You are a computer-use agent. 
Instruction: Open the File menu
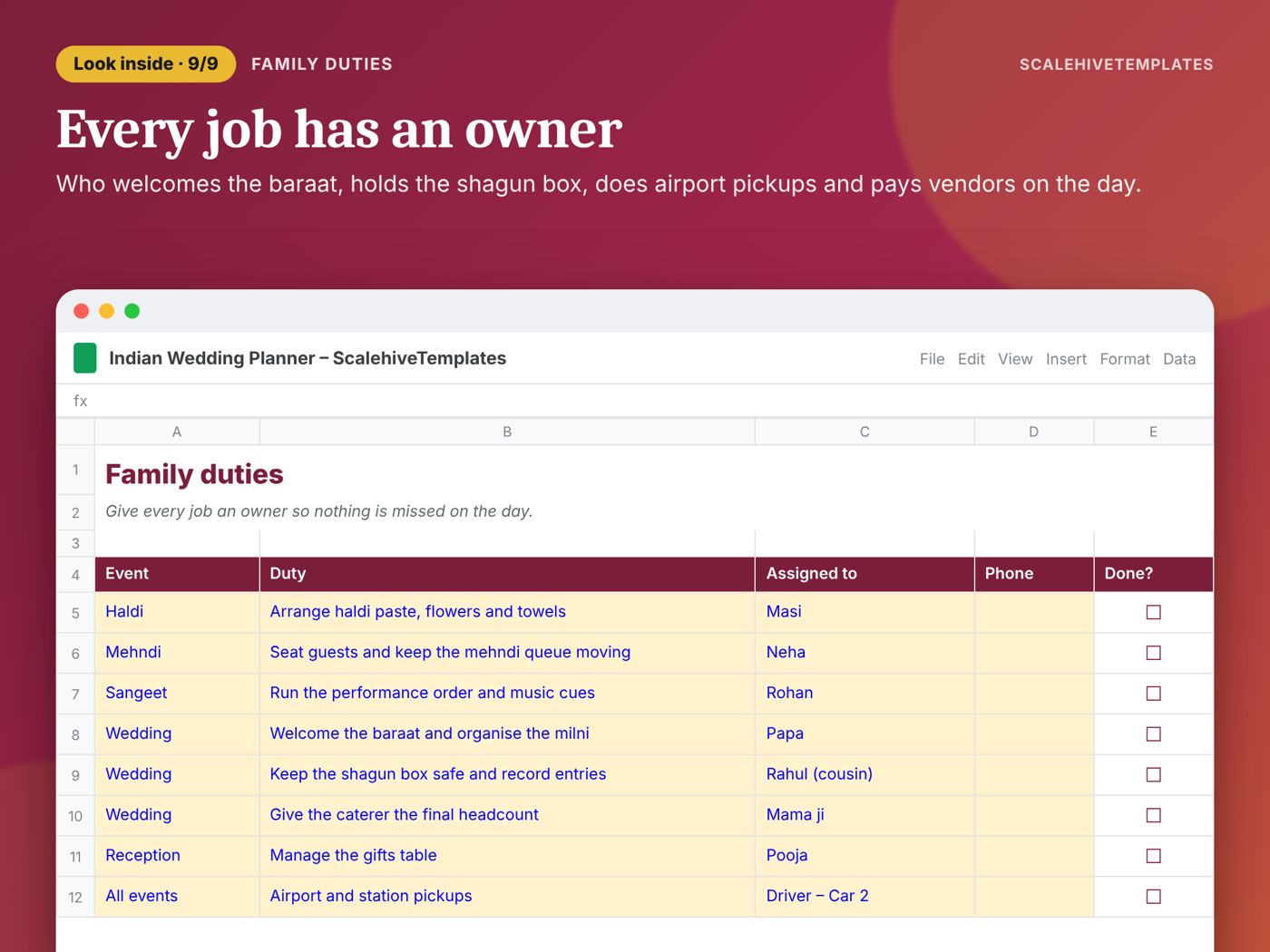pyautogui.click(x=932, y=359)
